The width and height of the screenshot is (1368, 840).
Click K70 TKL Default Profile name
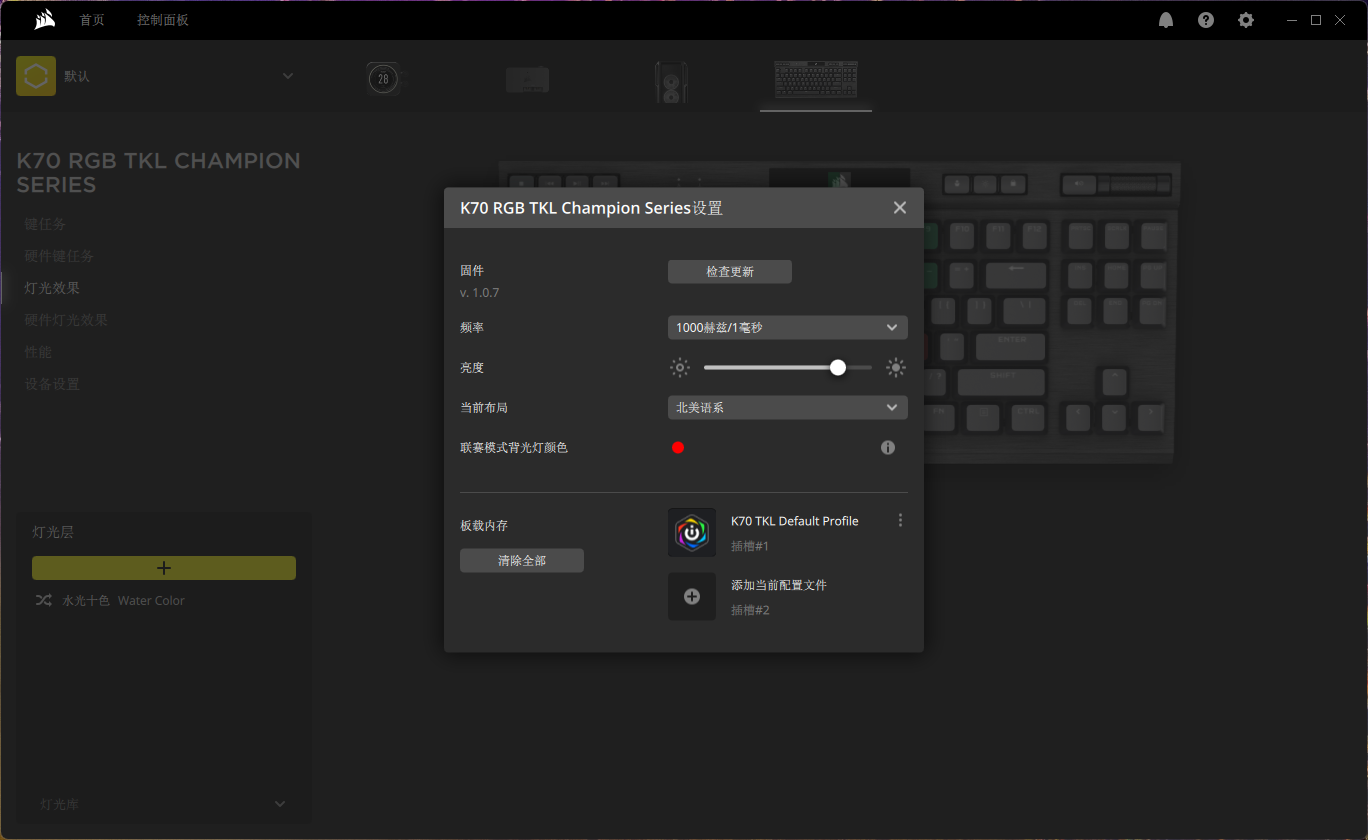pyautogui.click(x=795, y=521)
